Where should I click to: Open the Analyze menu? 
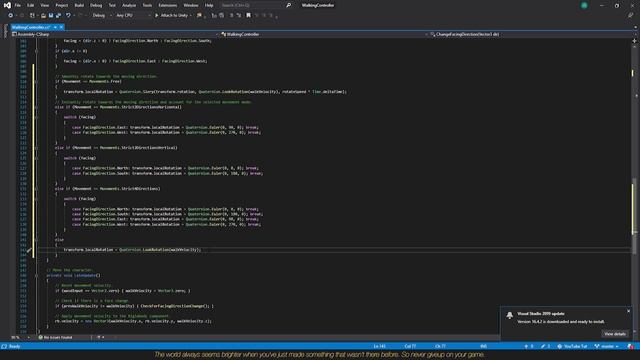coord(129,5)
